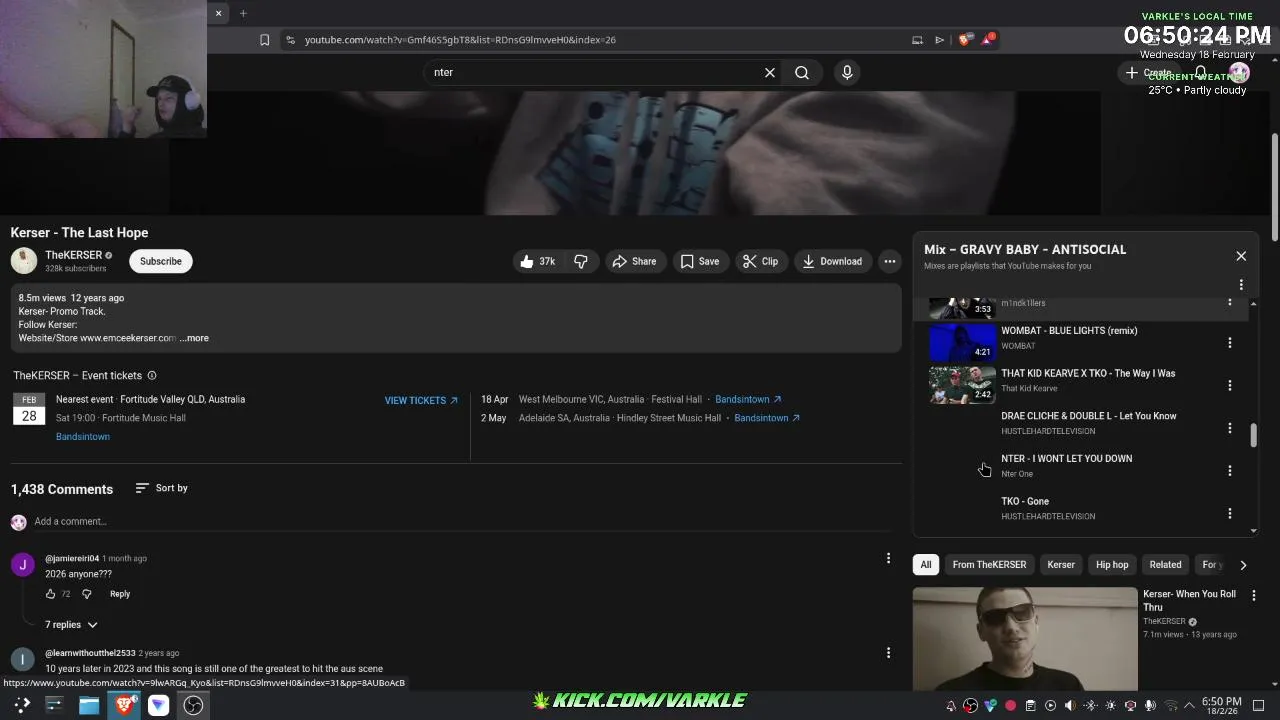Open the Share dialog for the video
The image size is (1280, 720).
tap(634, 261)
